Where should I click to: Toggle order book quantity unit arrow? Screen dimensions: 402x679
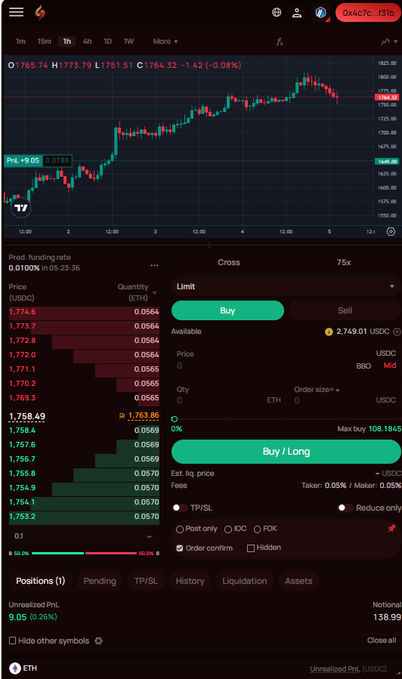155,293
